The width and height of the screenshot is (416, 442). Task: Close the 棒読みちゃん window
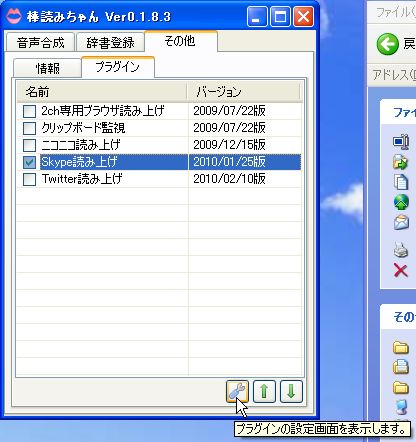coord(303,16)
